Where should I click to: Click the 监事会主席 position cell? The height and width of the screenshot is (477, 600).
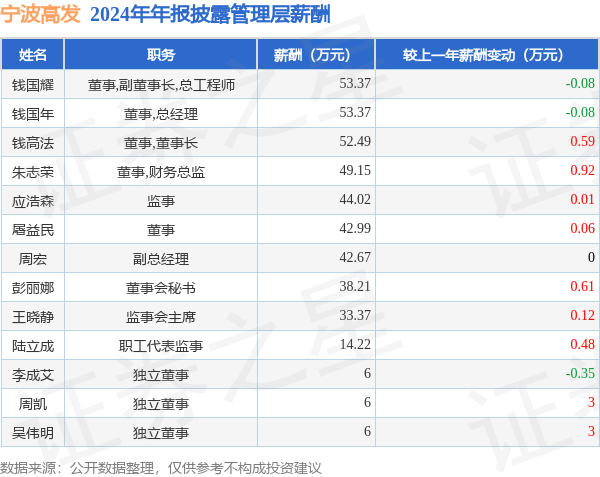[x=161, y=317]
